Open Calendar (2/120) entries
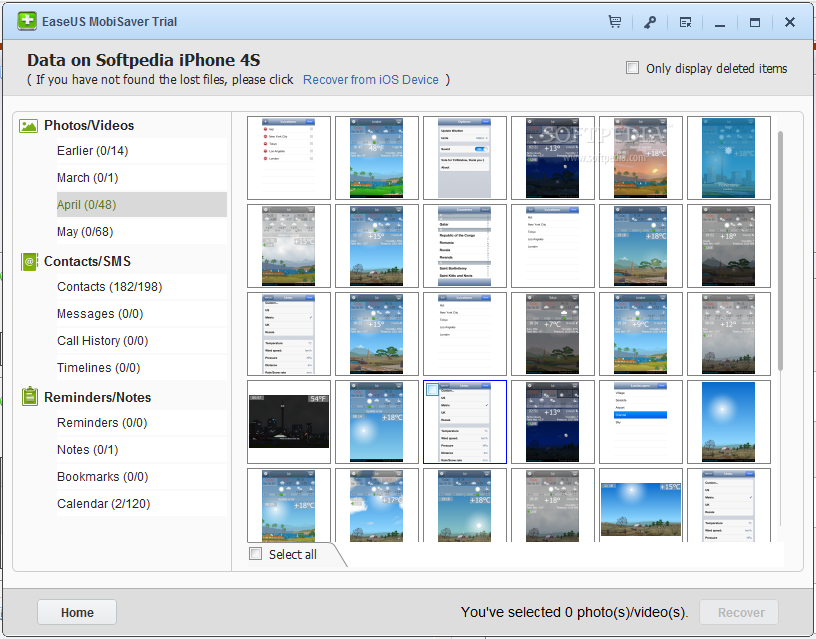This screenshot has width=816, height=639. tap(103, 504)
